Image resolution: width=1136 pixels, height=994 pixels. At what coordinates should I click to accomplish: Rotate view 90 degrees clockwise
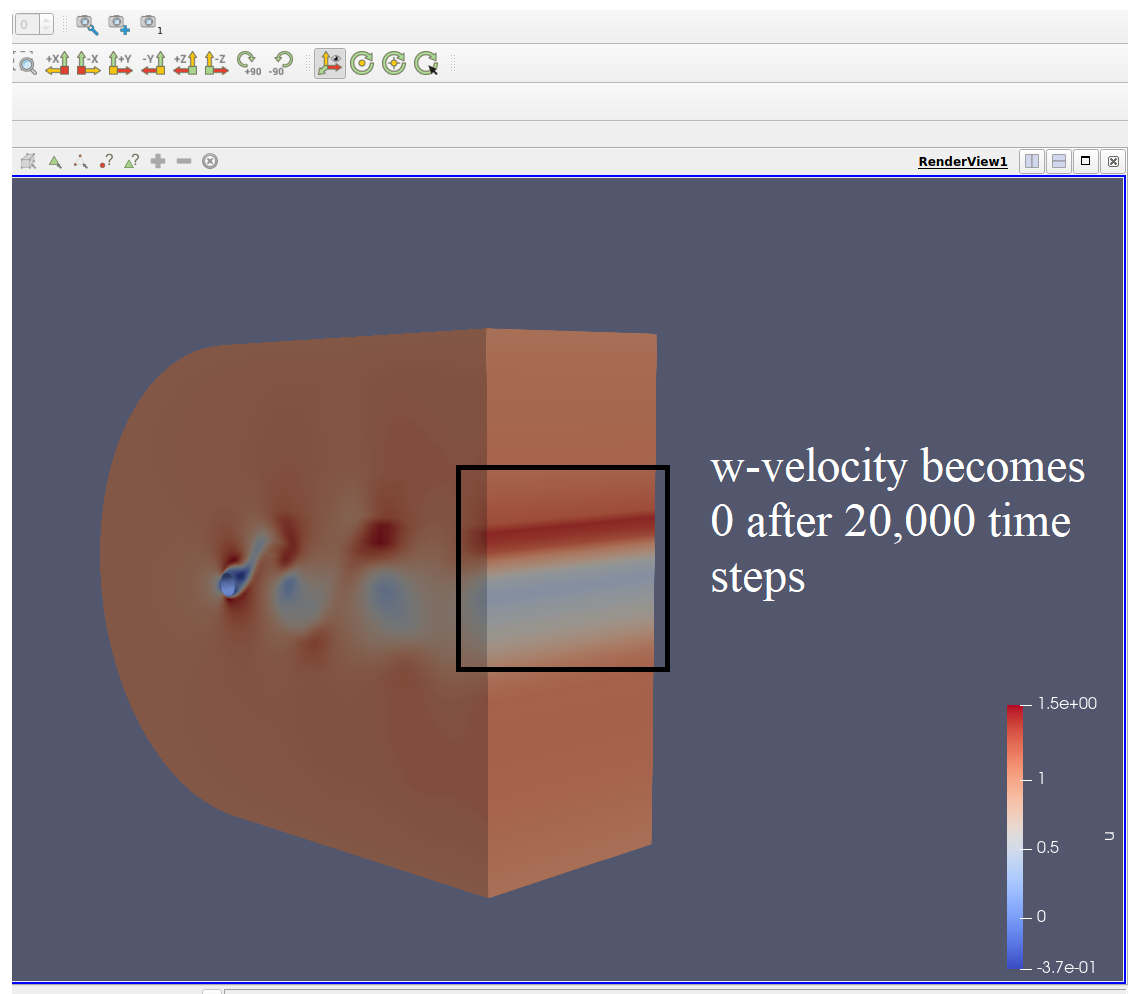248,64
